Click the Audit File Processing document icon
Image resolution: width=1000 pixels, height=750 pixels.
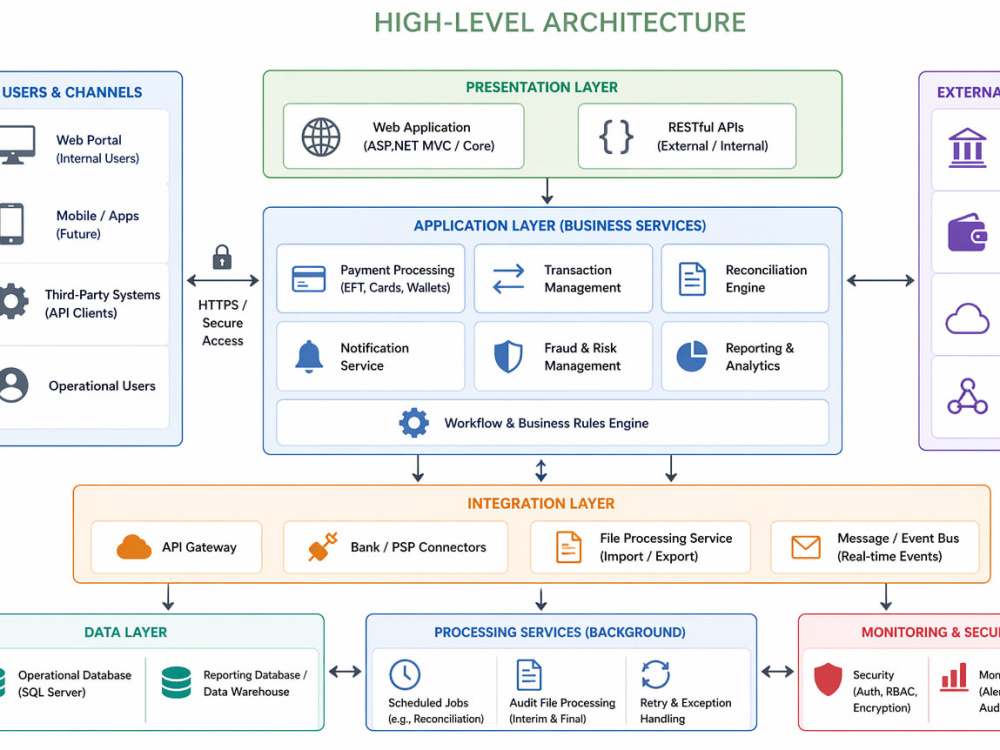point(529,675)
